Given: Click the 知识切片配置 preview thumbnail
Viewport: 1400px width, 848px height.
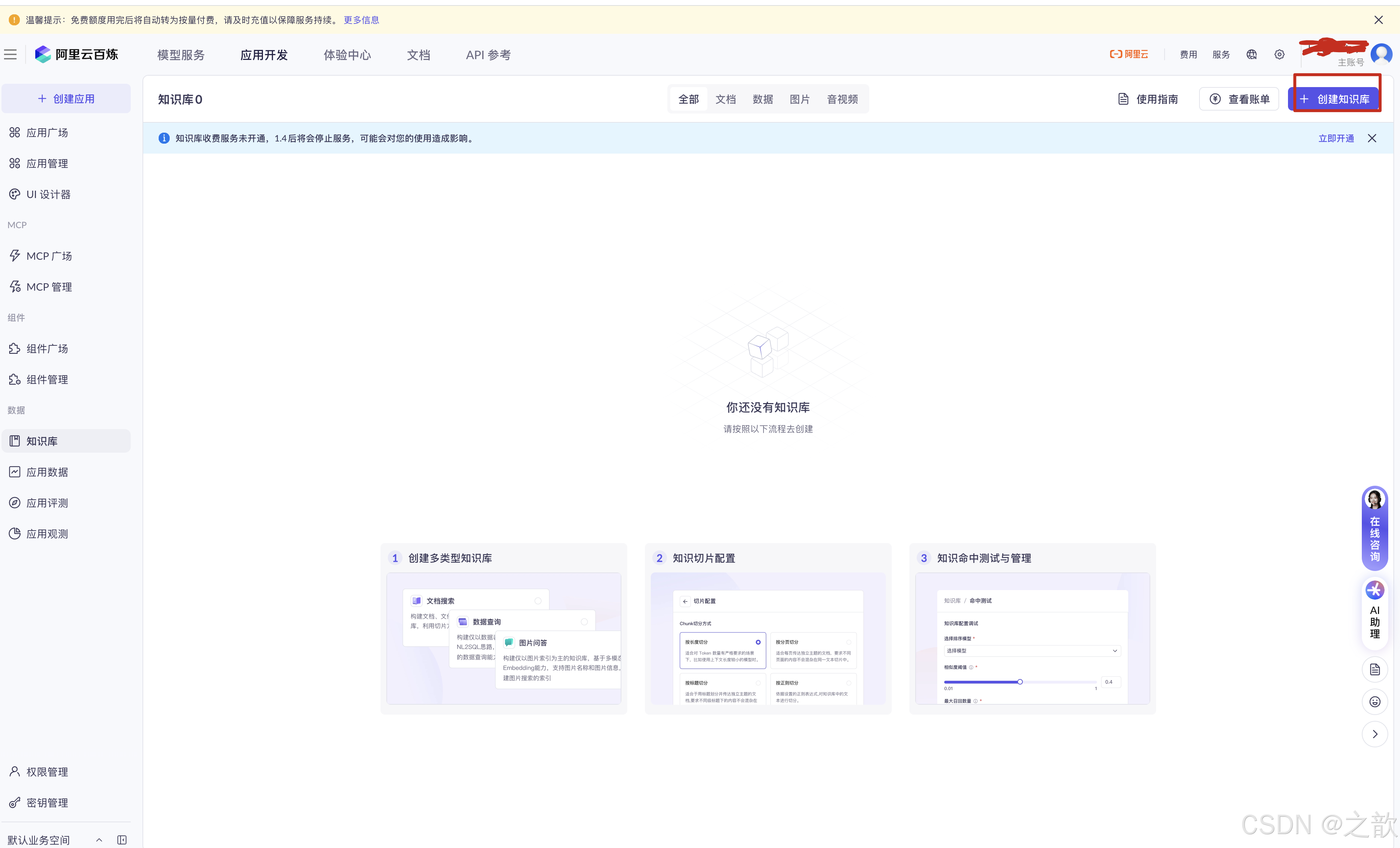Looking at the screenshot, I should click(768, 638).
